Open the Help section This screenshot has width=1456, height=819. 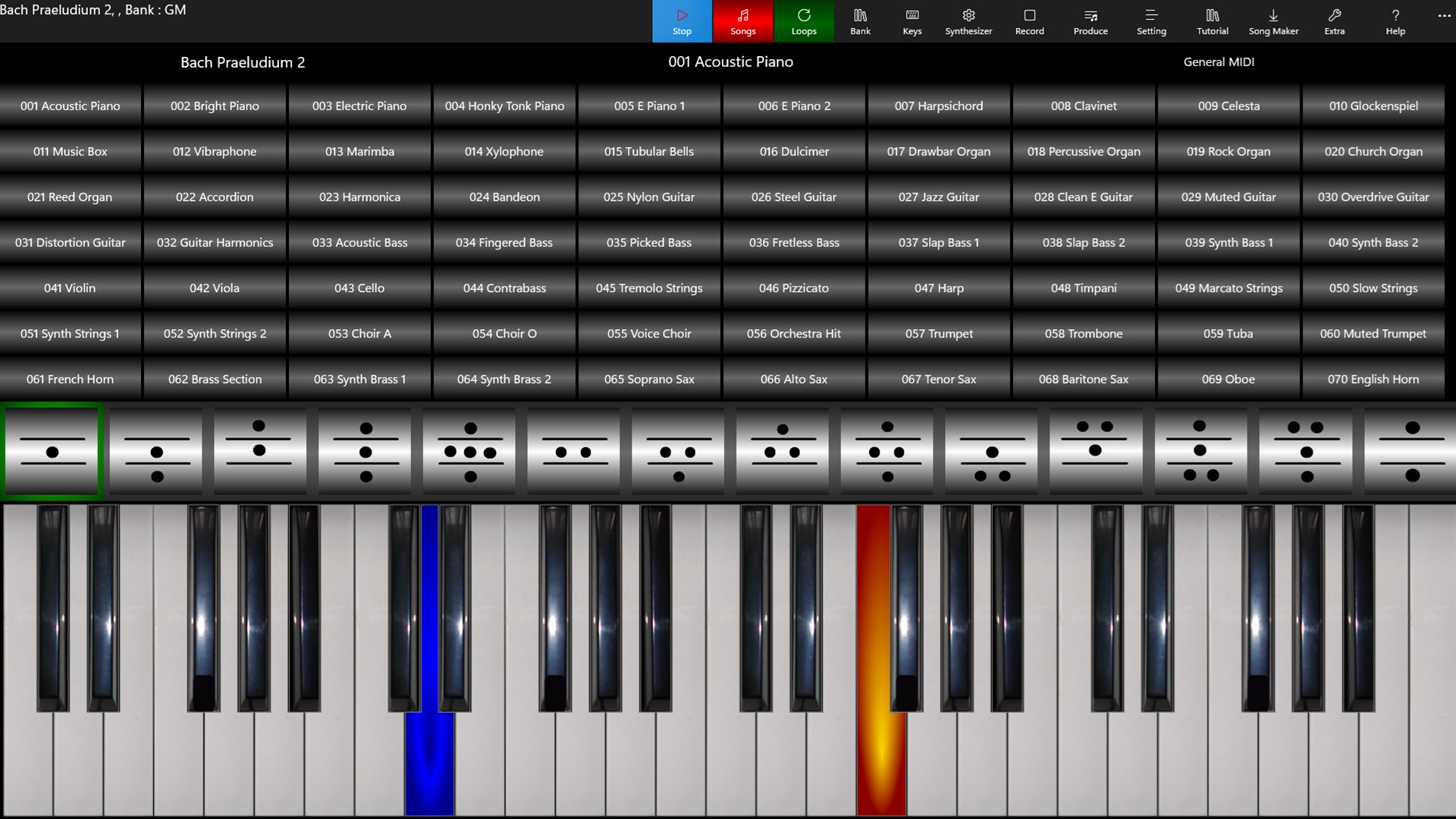(1395, 21)
